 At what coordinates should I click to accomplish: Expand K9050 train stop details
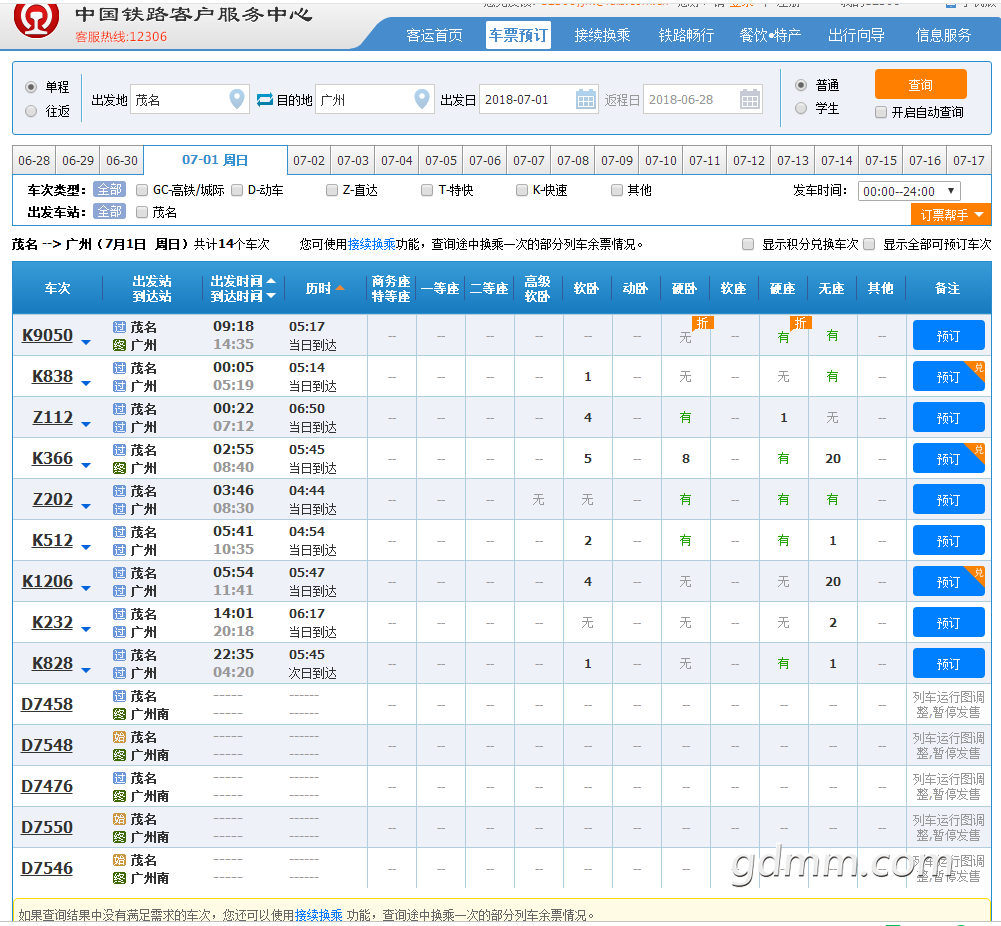(86, 343)
